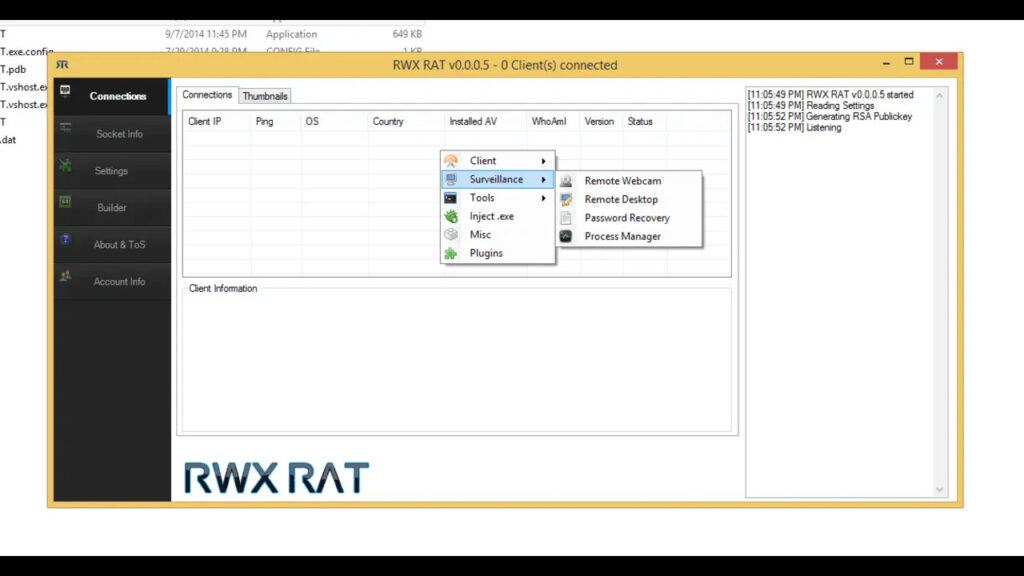Image resolution: width=1024 pixels, height=576 pixels.
Task: Click the Remote Desktop icon in submenu
Action: [x=566, y=199]
